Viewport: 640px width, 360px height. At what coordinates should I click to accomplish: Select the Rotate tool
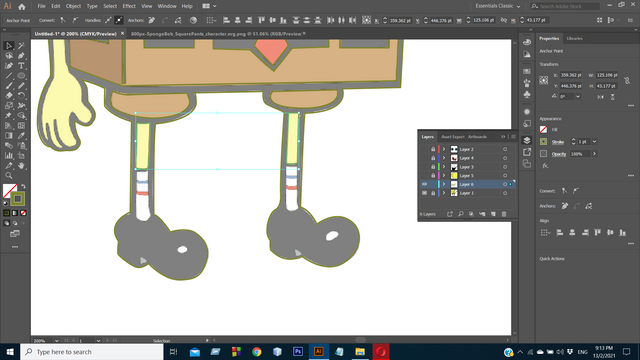point(21,96)
